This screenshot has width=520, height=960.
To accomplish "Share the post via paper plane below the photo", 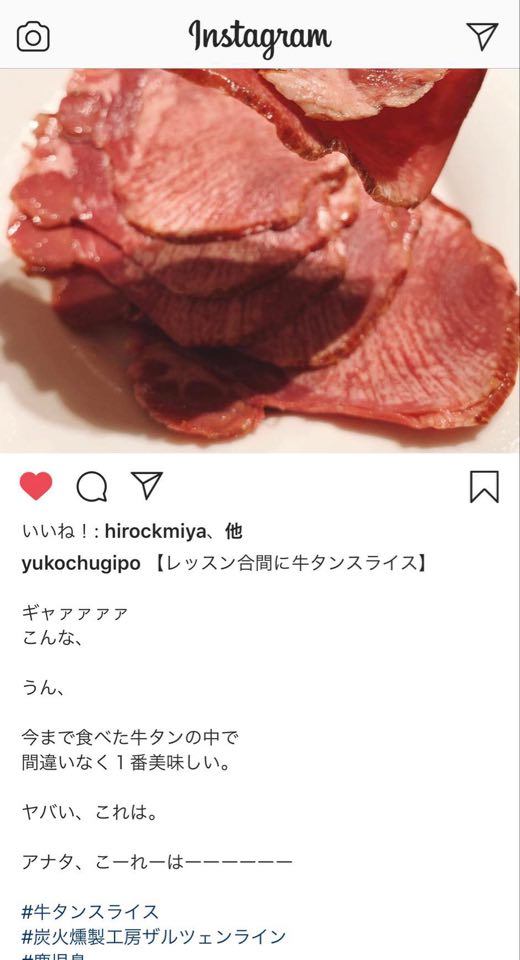I will click(x=147, y=486).
